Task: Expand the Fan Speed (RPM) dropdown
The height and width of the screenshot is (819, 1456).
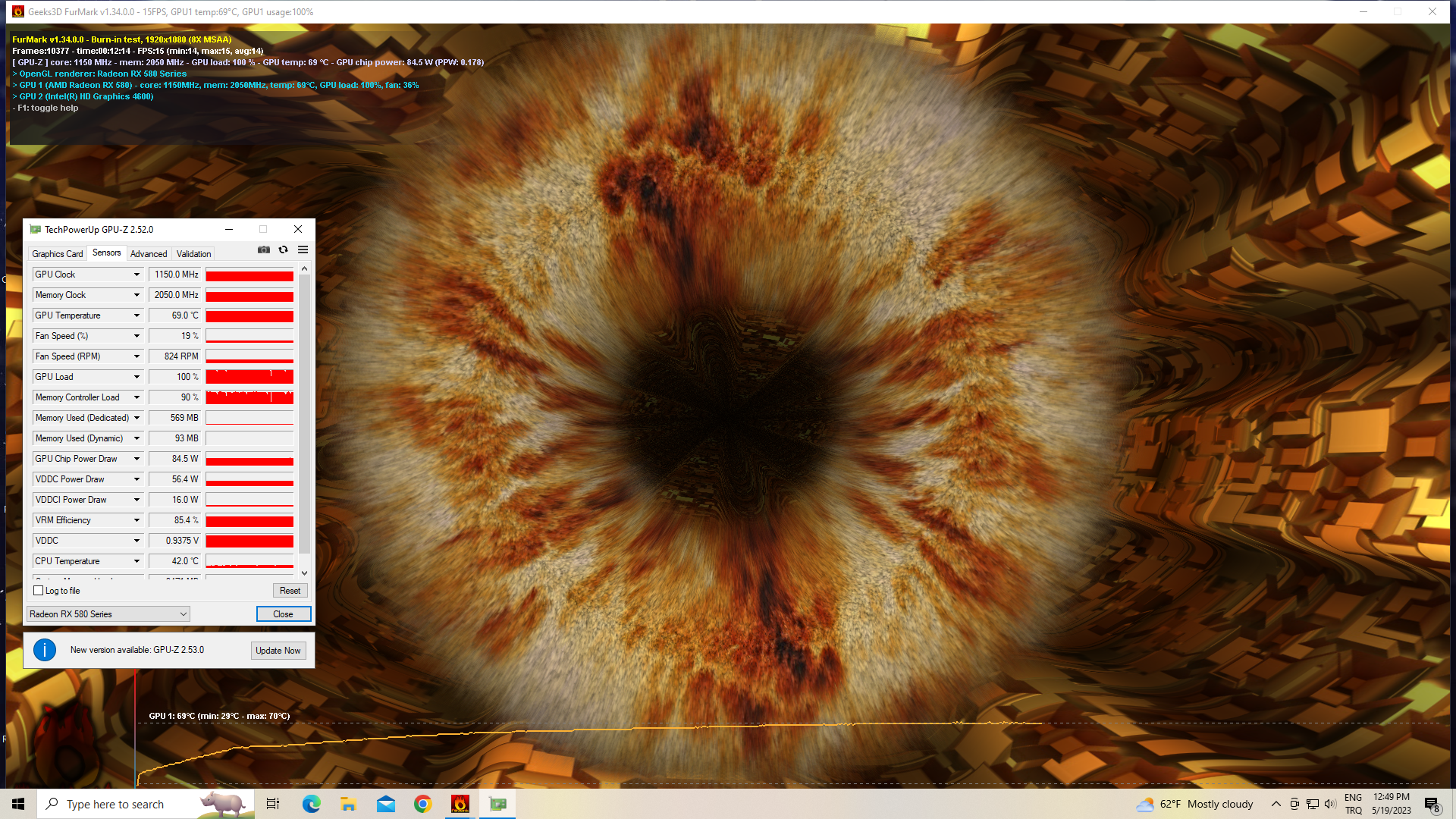Action: coord(137,356)
